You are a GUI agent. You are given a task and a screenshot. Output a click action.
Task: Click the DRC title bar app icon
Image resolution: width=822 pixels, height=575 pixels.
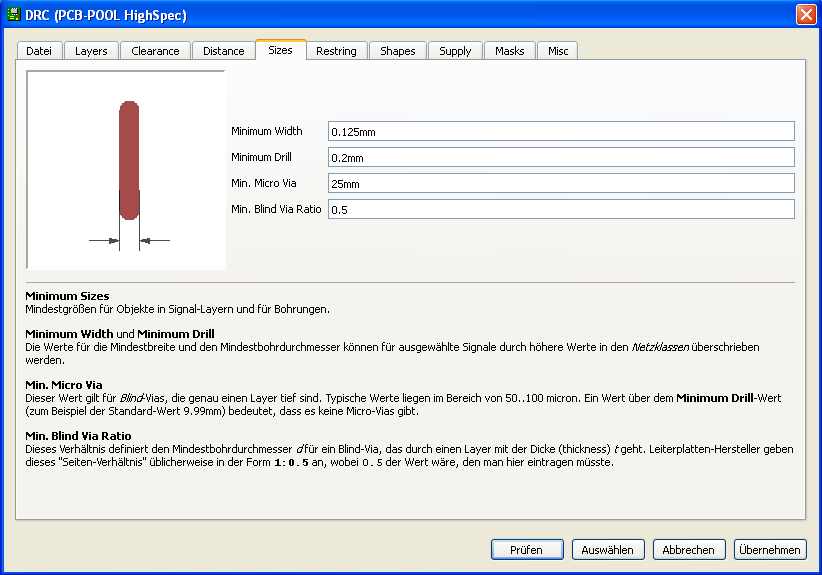(13, 14)
